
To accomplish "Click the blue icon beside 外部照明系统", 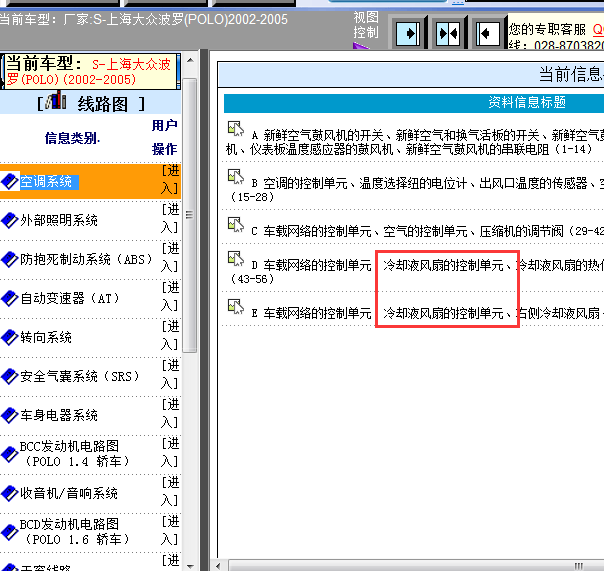I will (x=10, y=220).
